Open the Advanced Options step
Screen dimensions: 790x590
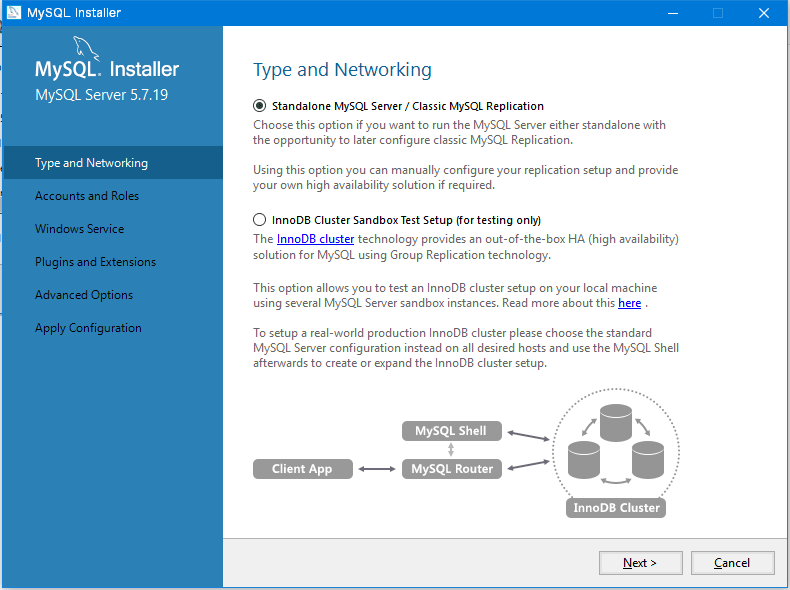click(84, 295)
